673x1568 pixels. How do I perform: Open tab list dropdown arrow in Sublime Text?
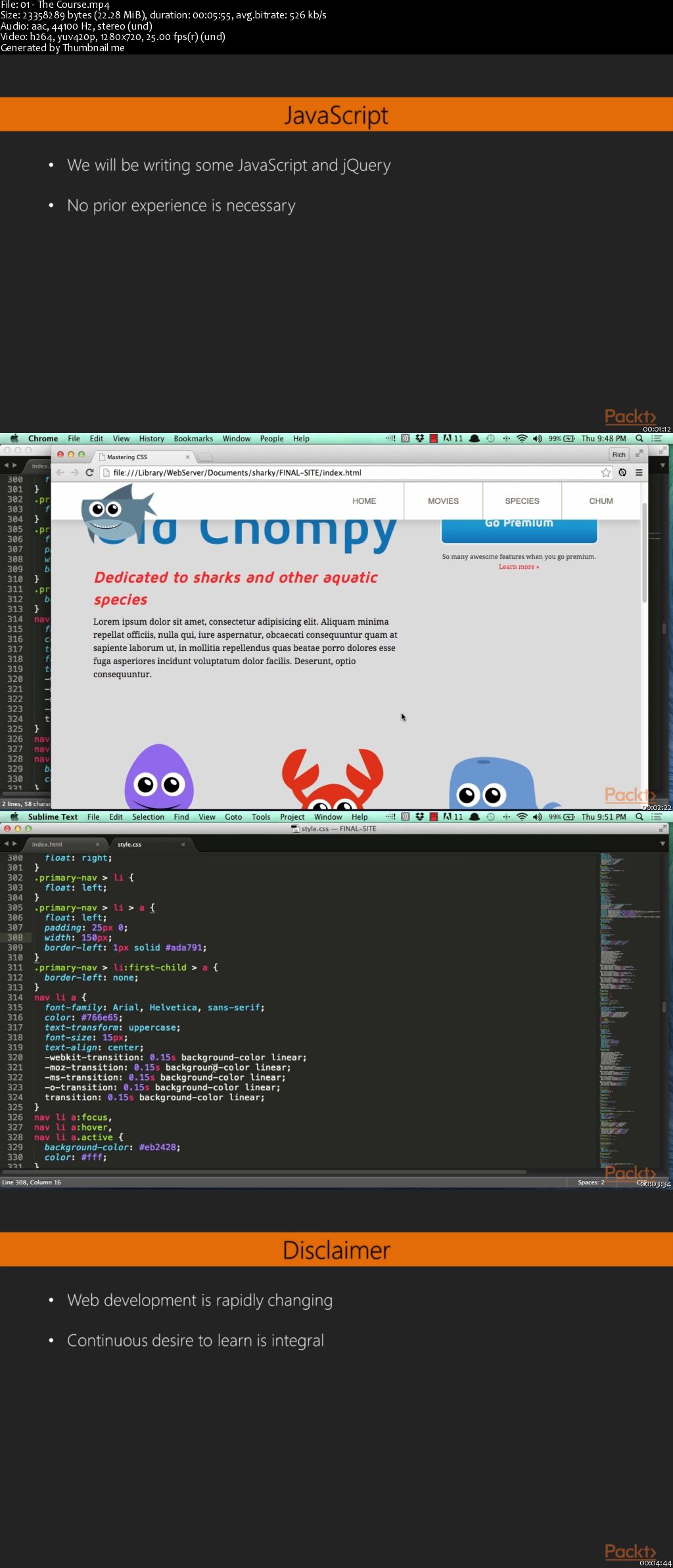[x=662, y=843]
